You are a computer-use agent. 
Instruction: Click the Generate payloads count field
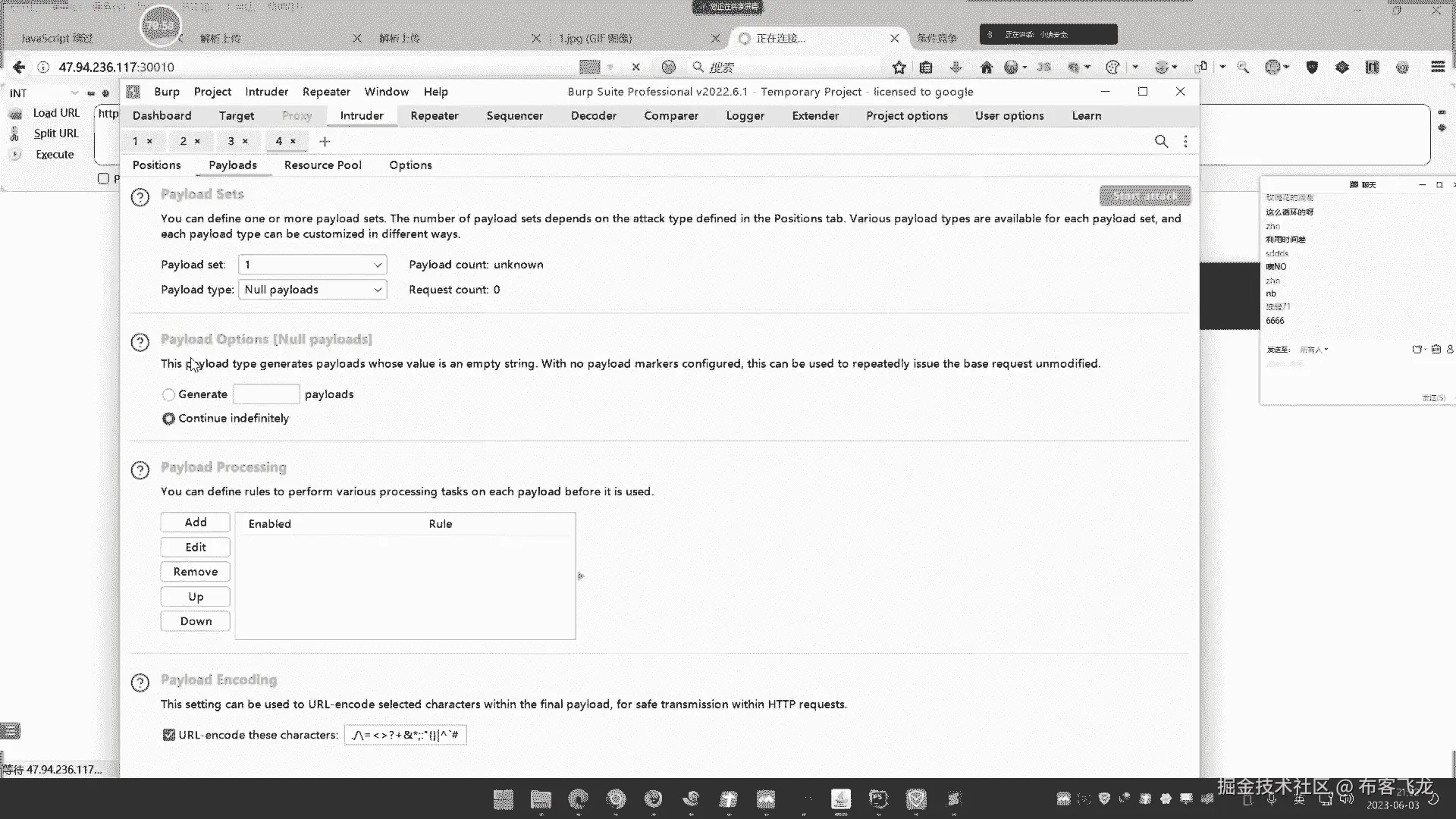[x=266, y=394]
